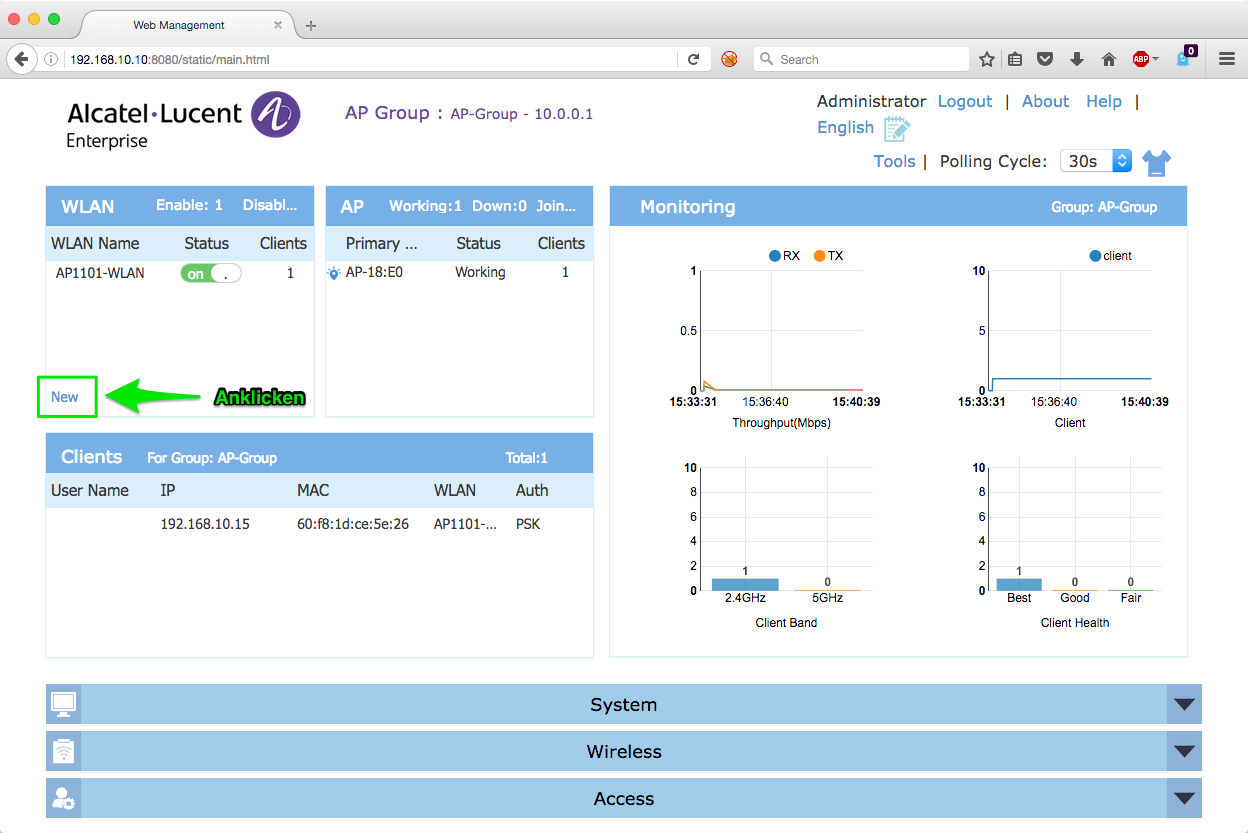The width and height of the screenshot is (1248, 833).
Task: Click the Logout link
Action: tap(964, 101)
